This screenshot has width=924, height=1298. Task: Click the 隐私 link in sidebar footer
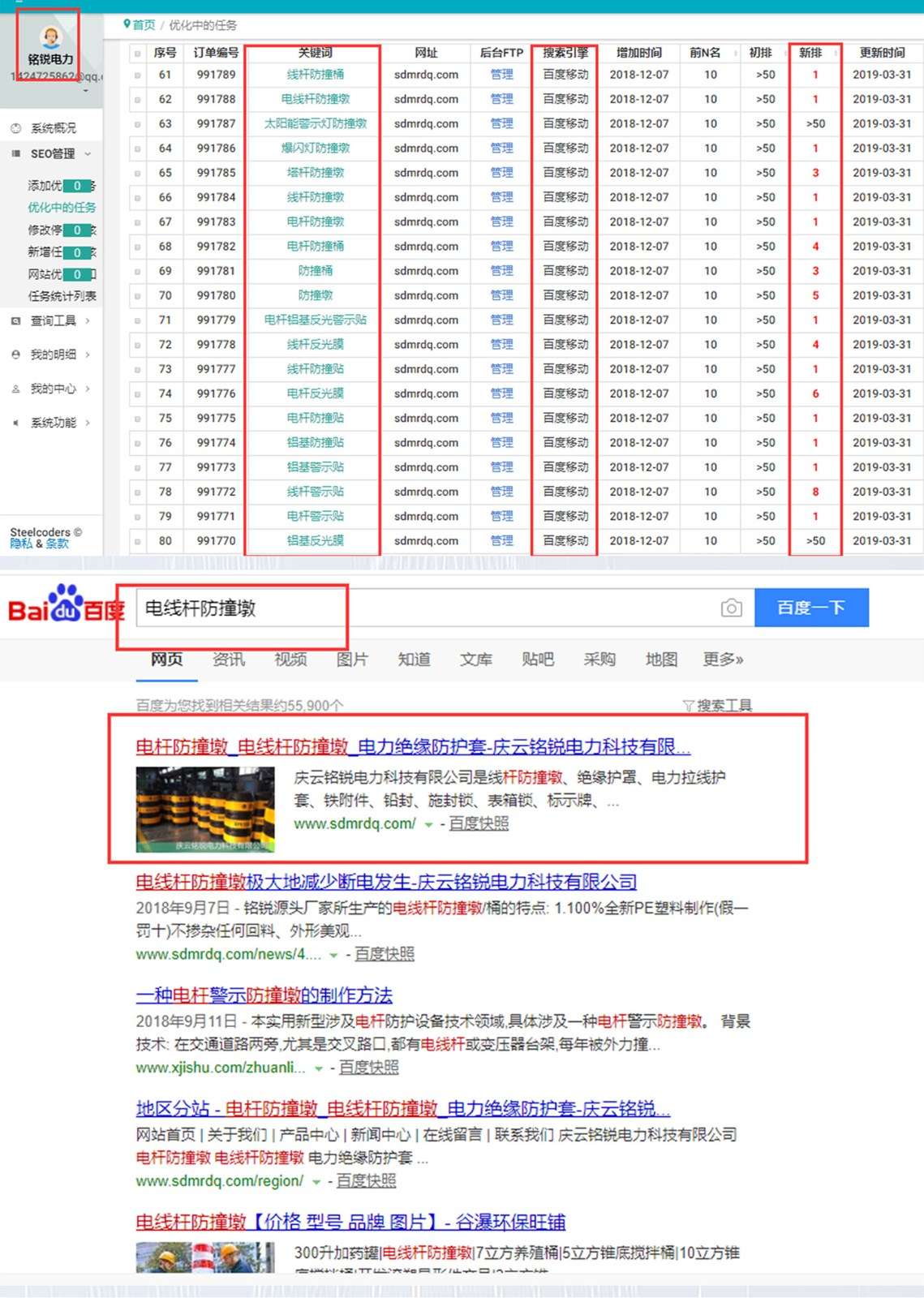point(21,544)
